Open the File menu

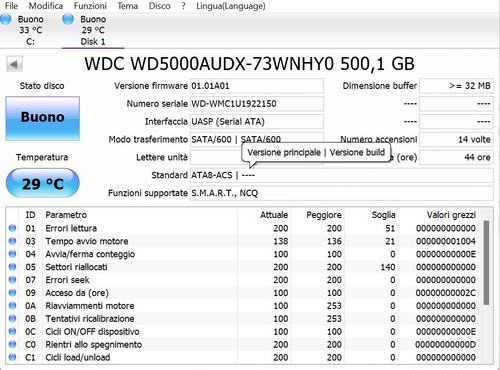[x=11, y=6]
